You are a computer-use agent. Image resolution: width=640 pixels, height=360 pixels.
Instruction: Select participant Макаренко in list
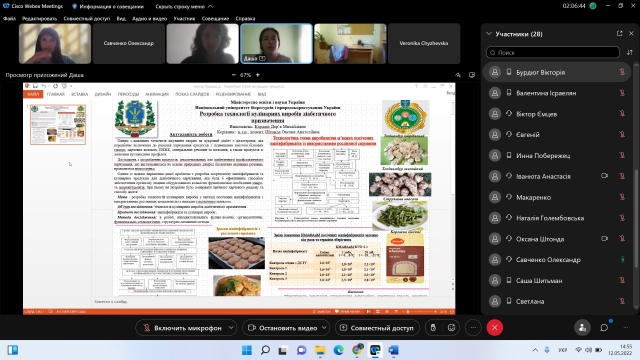(557, 197)
